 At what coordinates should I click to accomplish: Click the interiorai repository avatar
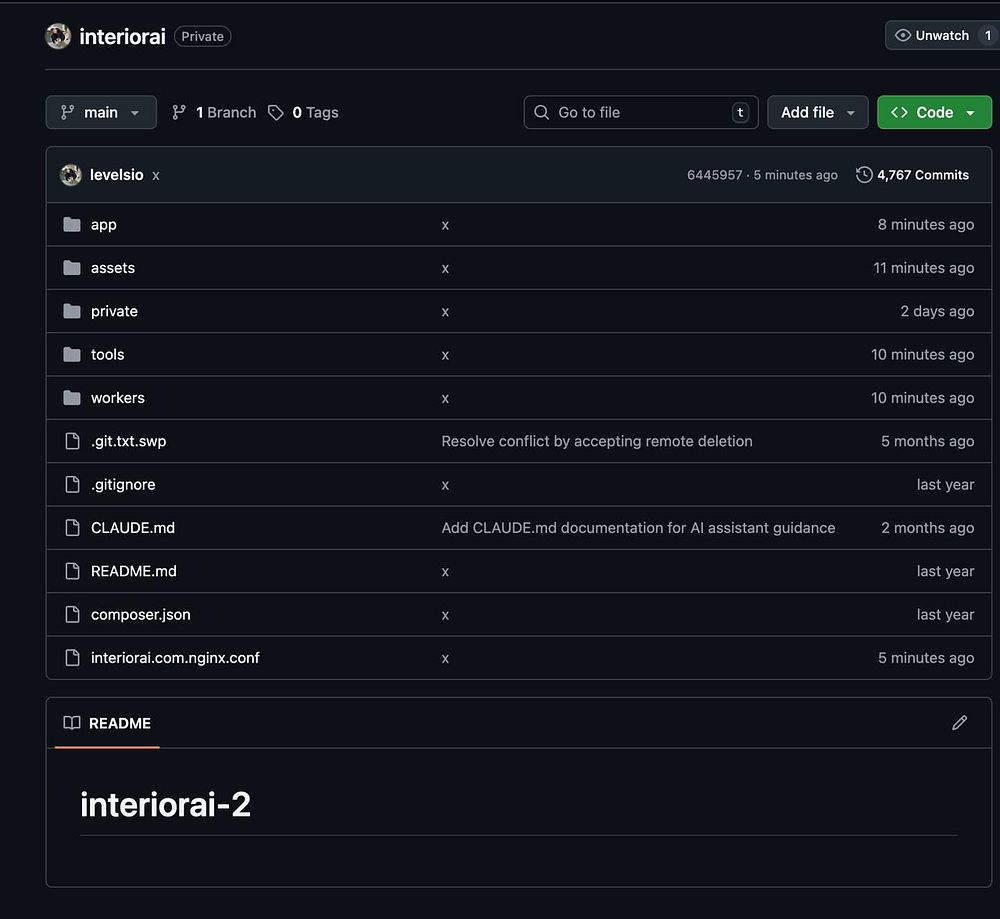[x=58, y=36]
